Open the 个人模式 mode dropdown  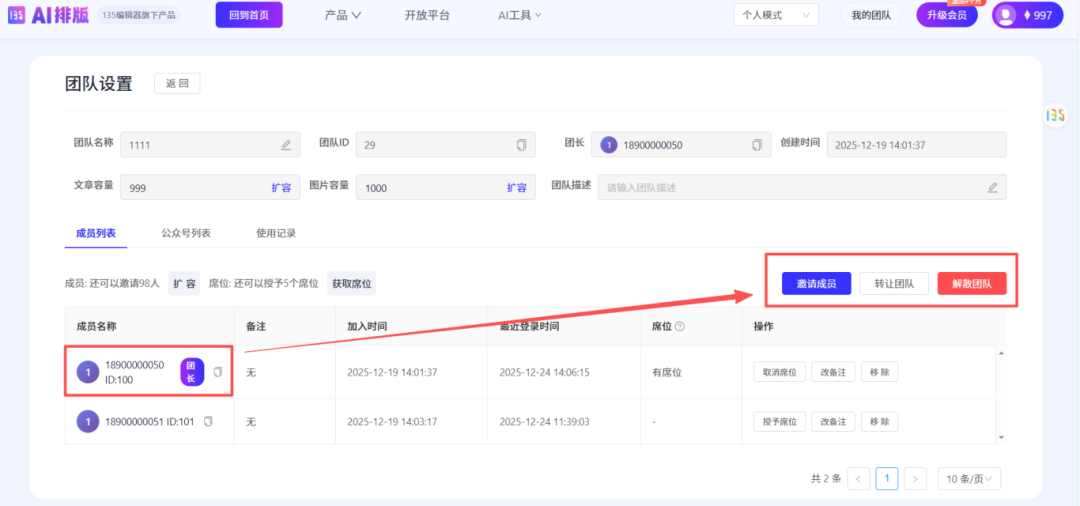click(775, 15)
